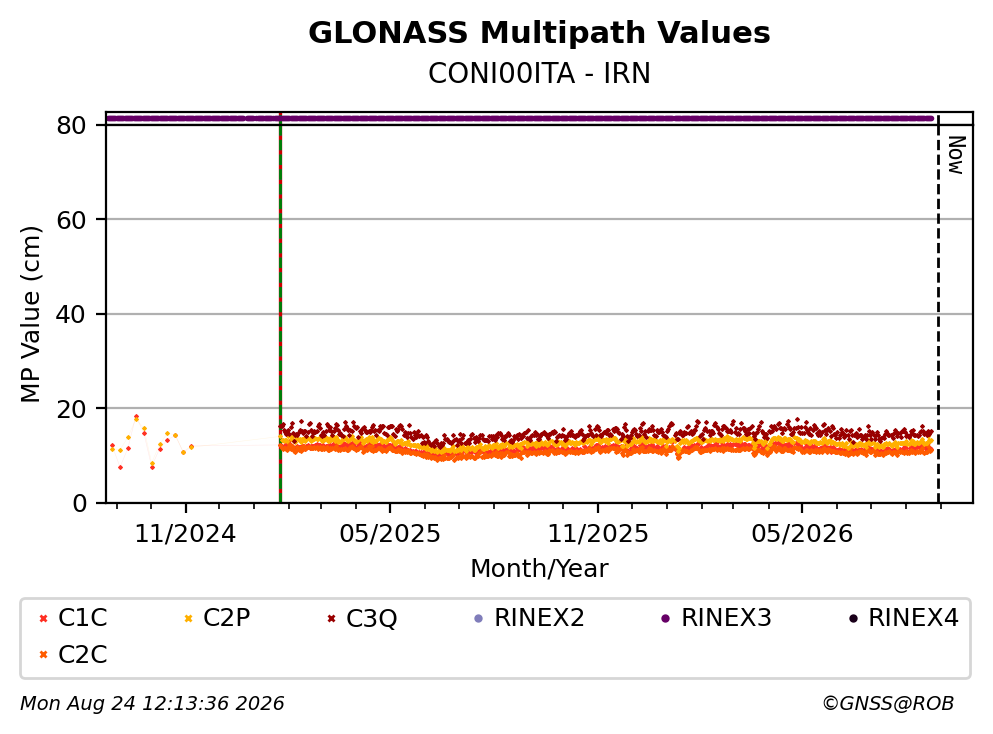Click the RINEX2 lavender legend dot
Screen dimensions: 993x734
click(479, 618)
